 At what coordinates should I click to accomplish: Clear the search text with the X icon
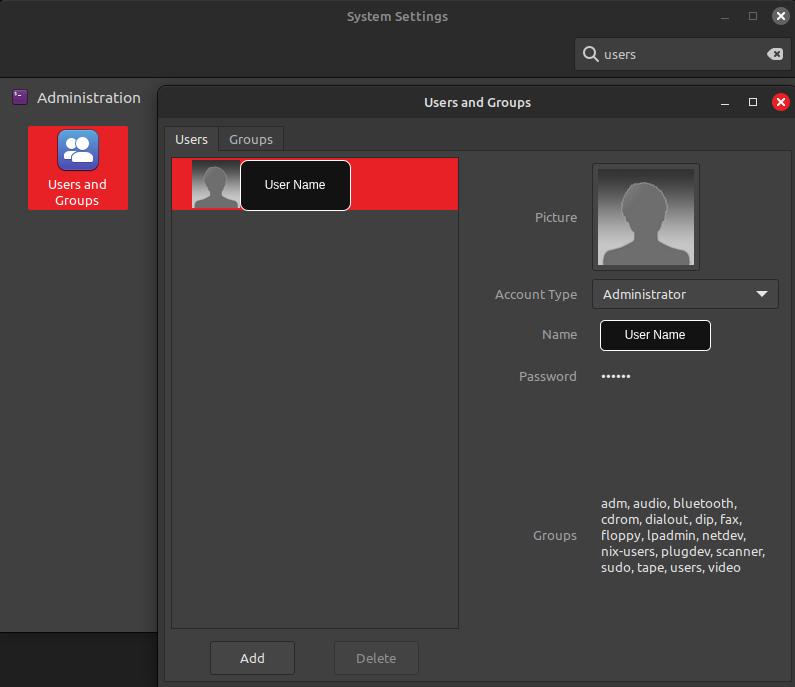[x=774, y=54]
